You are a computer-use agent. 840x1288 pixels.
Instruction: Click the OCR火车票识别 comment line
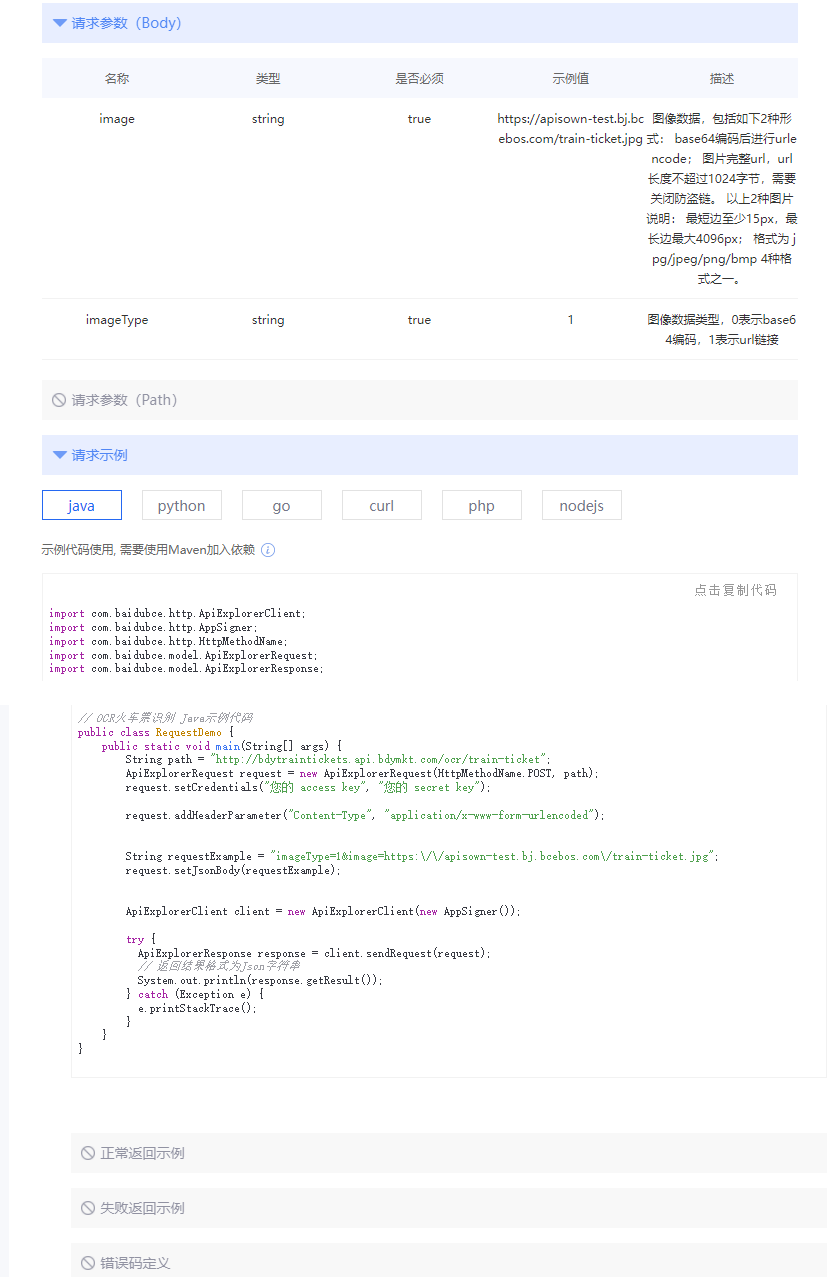pos(165,718)
